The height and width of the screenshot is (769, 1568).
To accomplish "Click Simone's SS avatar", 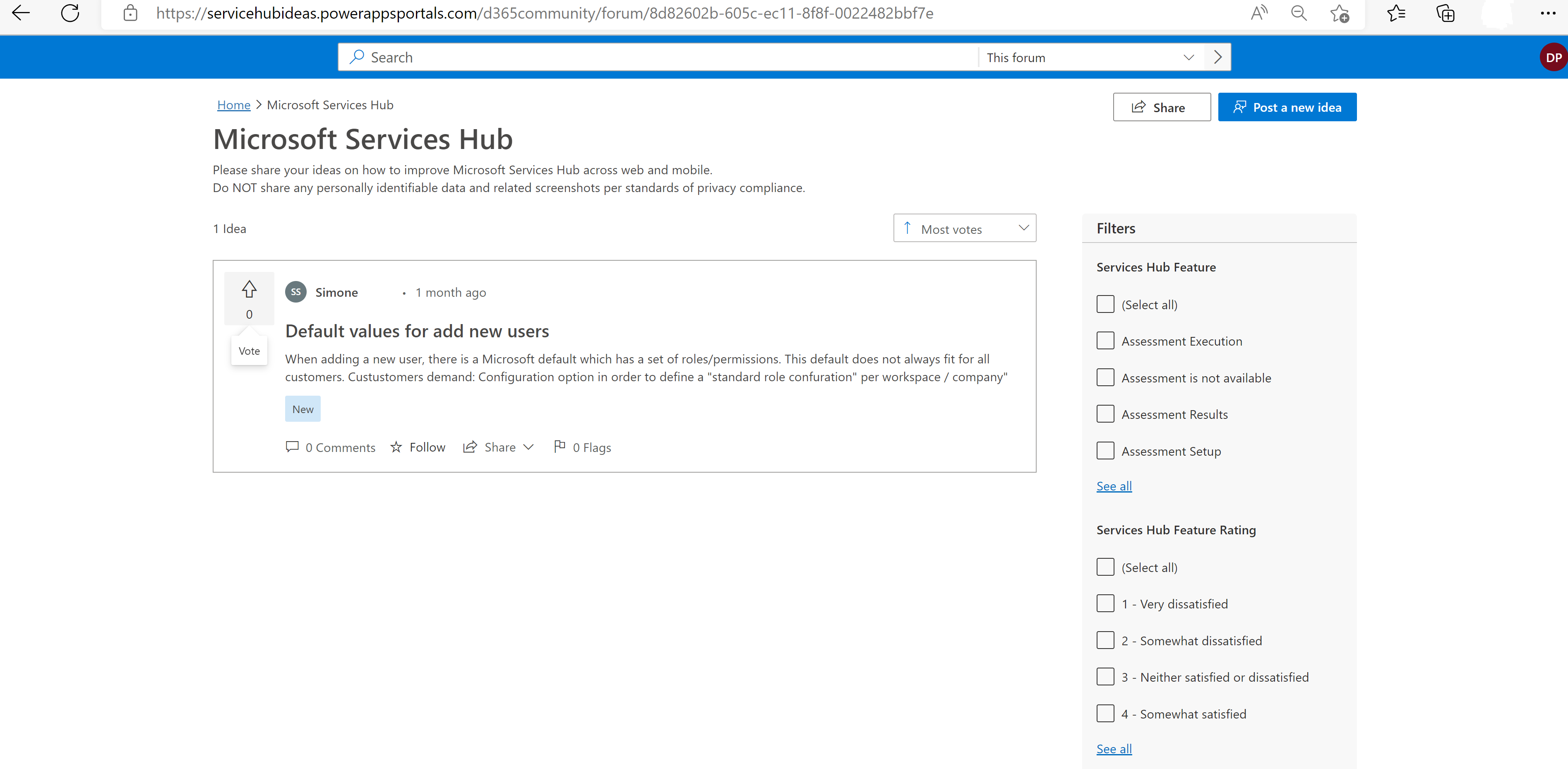I will pos(296,292).
